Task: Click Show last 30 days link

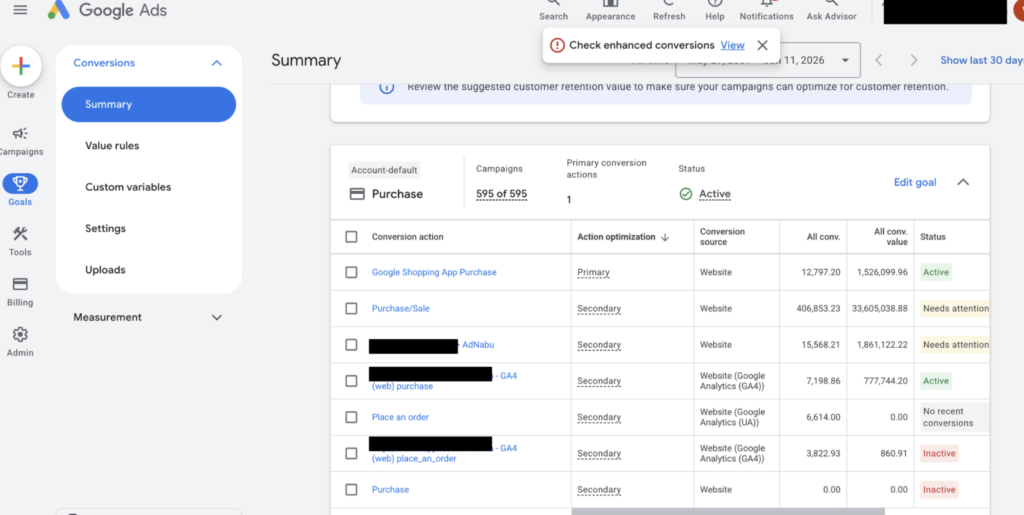Action: click(x=982, y=60)
